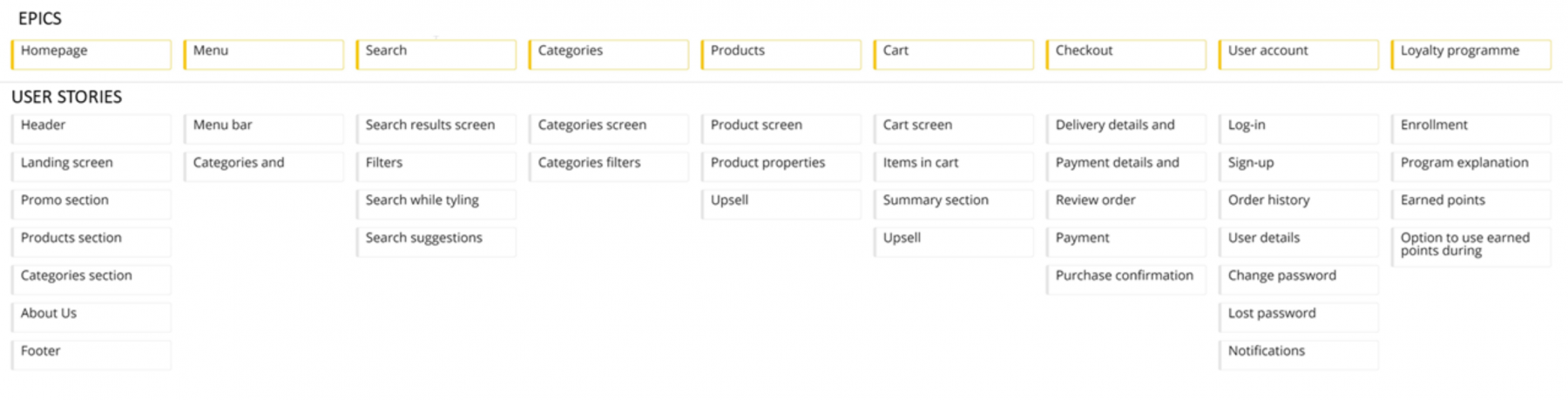Open the About Us story card
Image resolution: width=1568 pixels, height=400 pixels.
pos(91,315)
